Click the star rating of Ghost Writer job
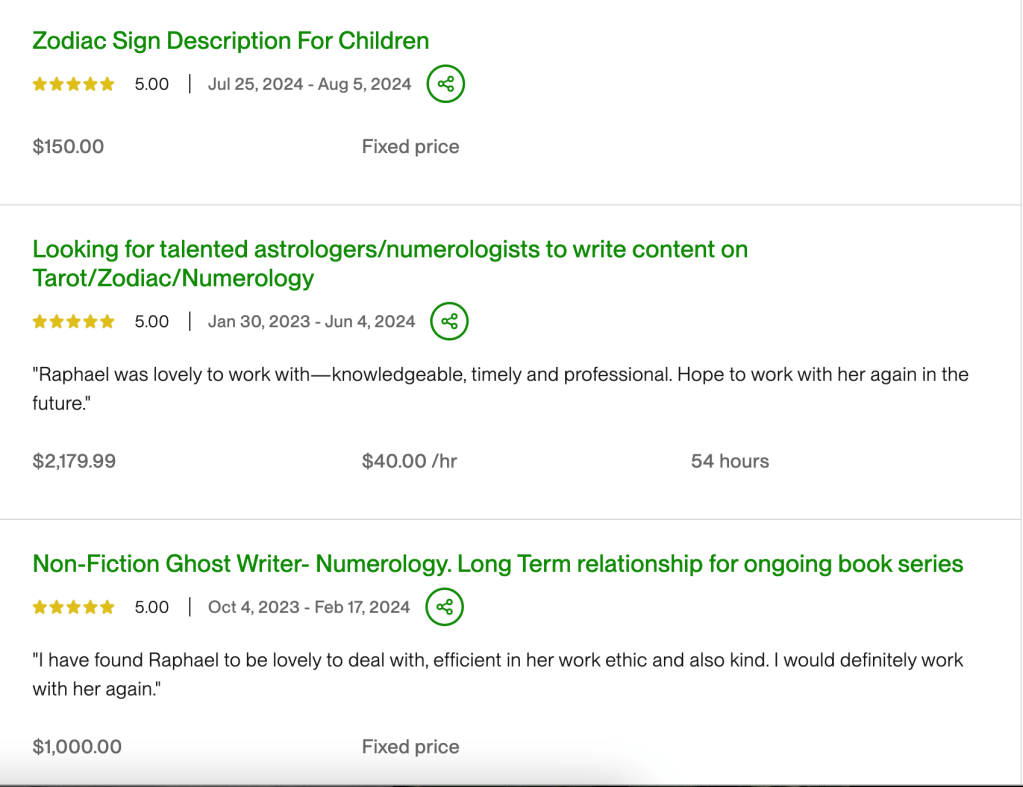 pyautogui.click(x=73, y=607)
